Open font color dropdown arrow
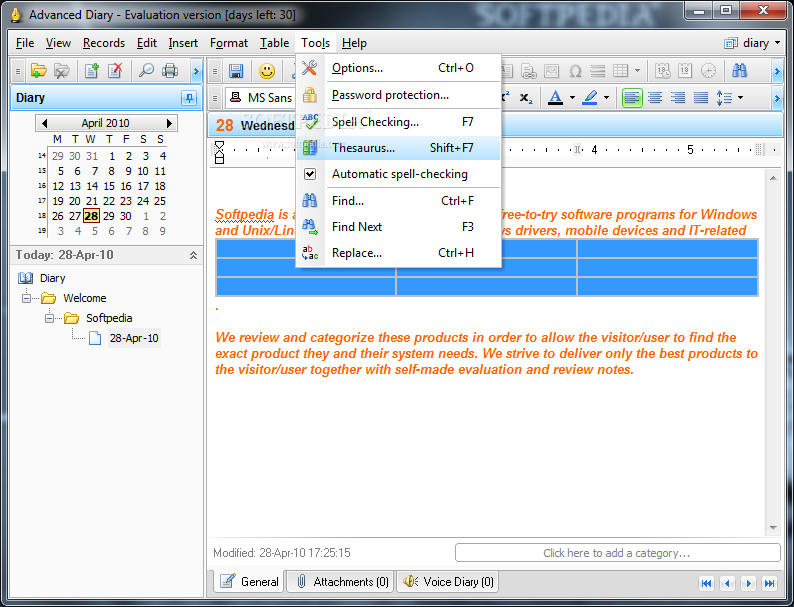 pyautogui.click(x=572, y=98)
